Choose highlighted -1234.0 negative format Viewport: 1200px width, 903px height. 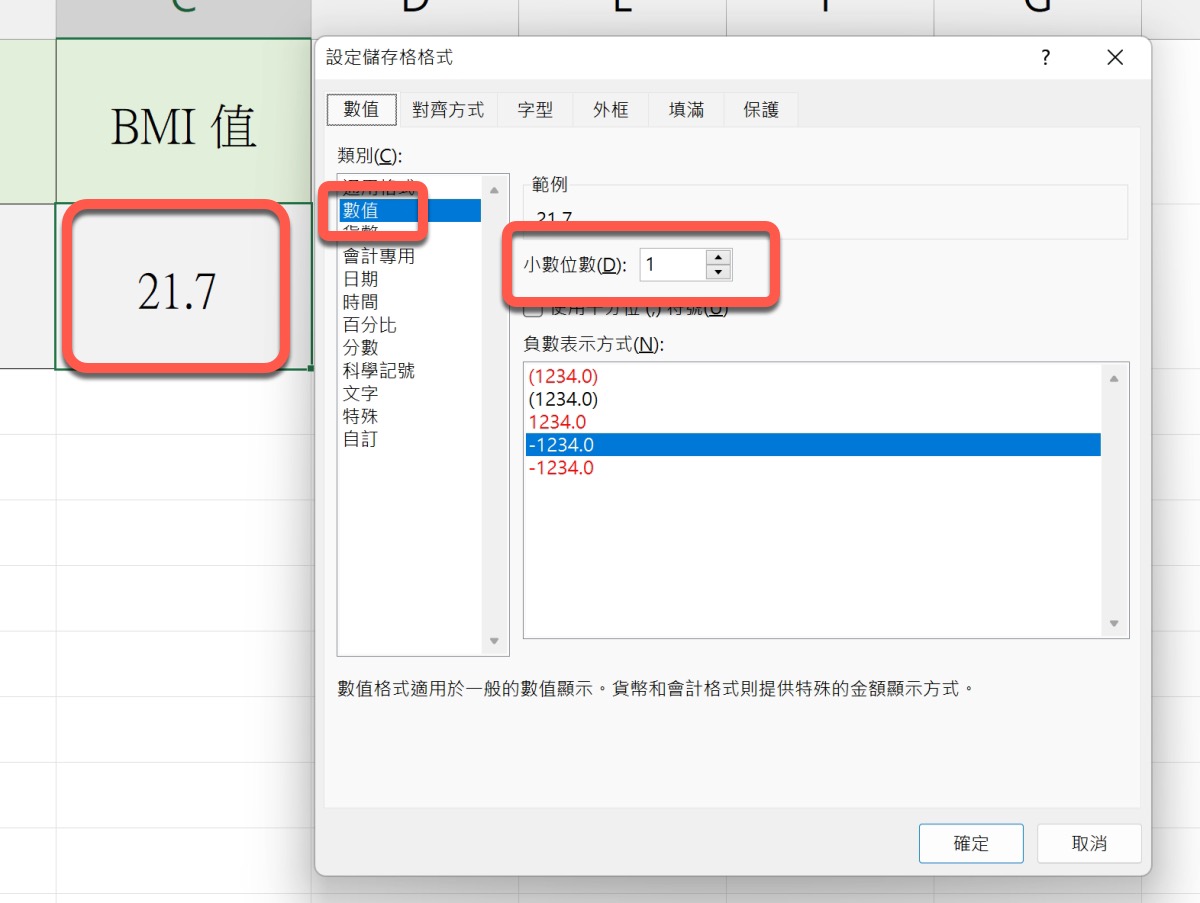point(812,445)
